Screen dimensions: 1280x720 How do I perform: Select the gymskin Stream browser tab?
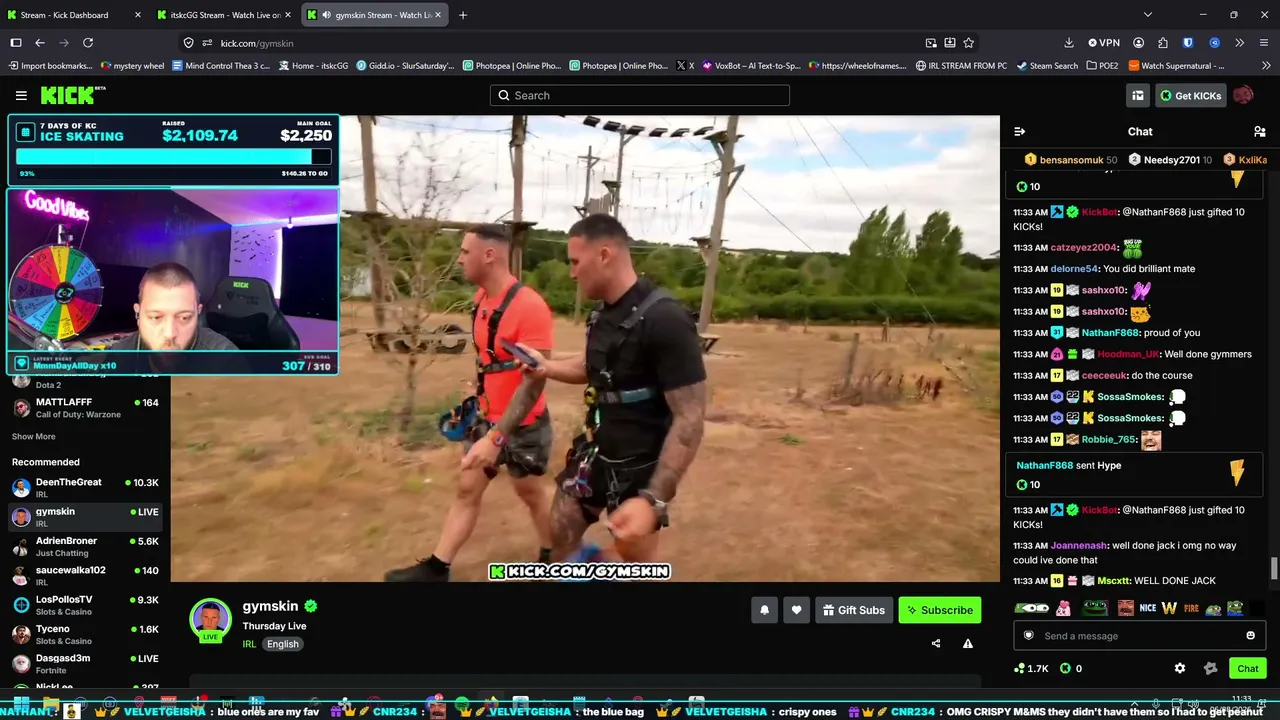click(x=375, y=15)
